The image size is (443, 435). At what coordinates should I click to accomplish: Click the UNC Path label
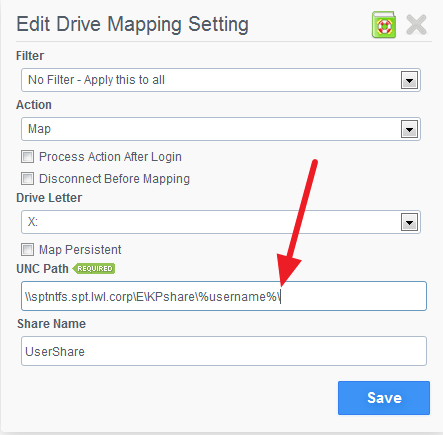pyautogui.click(x=42, y=269)
